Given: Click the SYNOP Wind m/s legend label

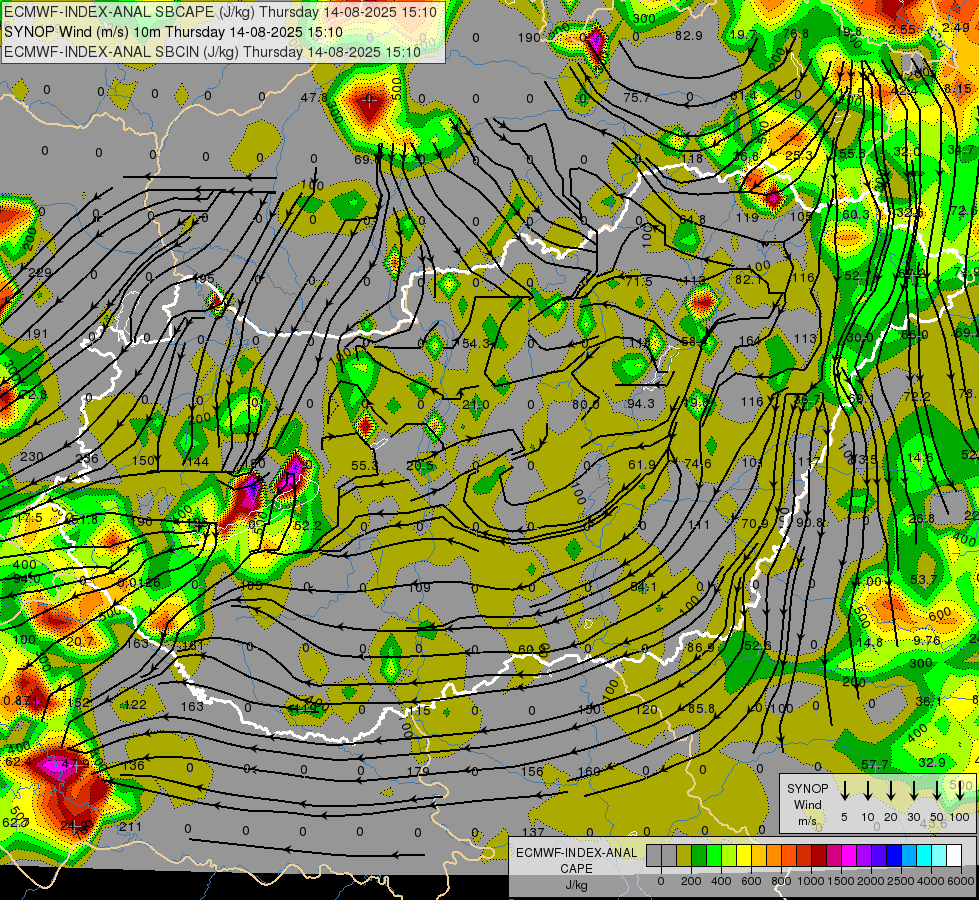Looking at the screenshot, I should click(807, 805).
